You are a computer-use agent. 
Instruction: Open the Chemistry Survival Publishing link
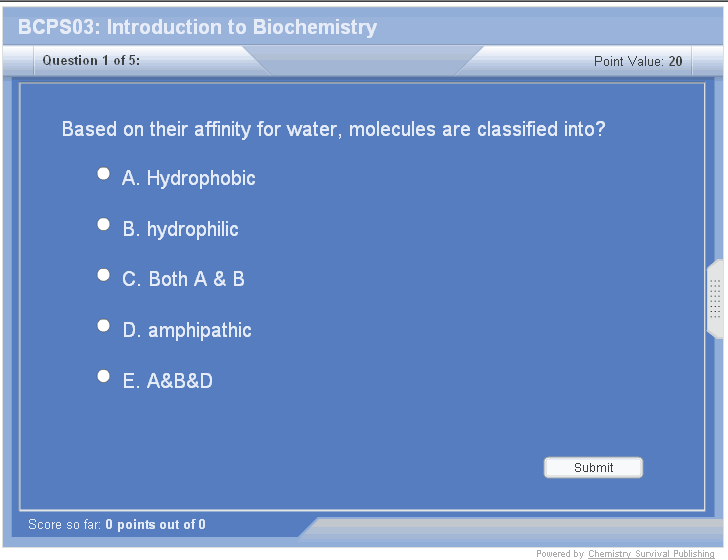651,554
